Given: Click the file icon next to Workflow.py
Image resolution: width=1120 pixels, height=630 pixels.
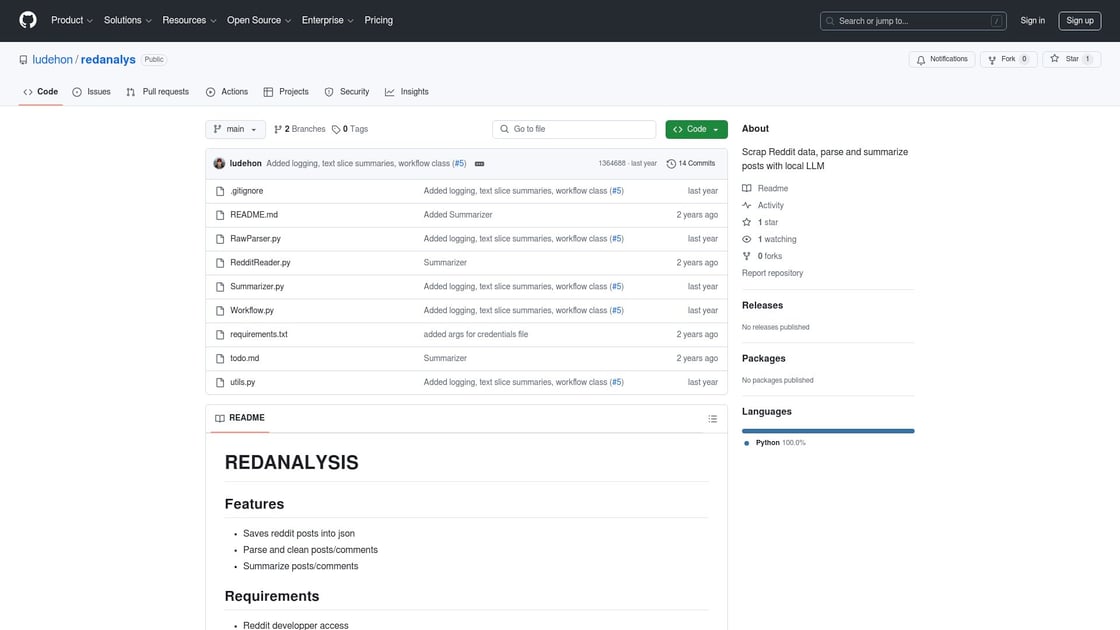Looking at the screenshot, I should tap(220, 311).
